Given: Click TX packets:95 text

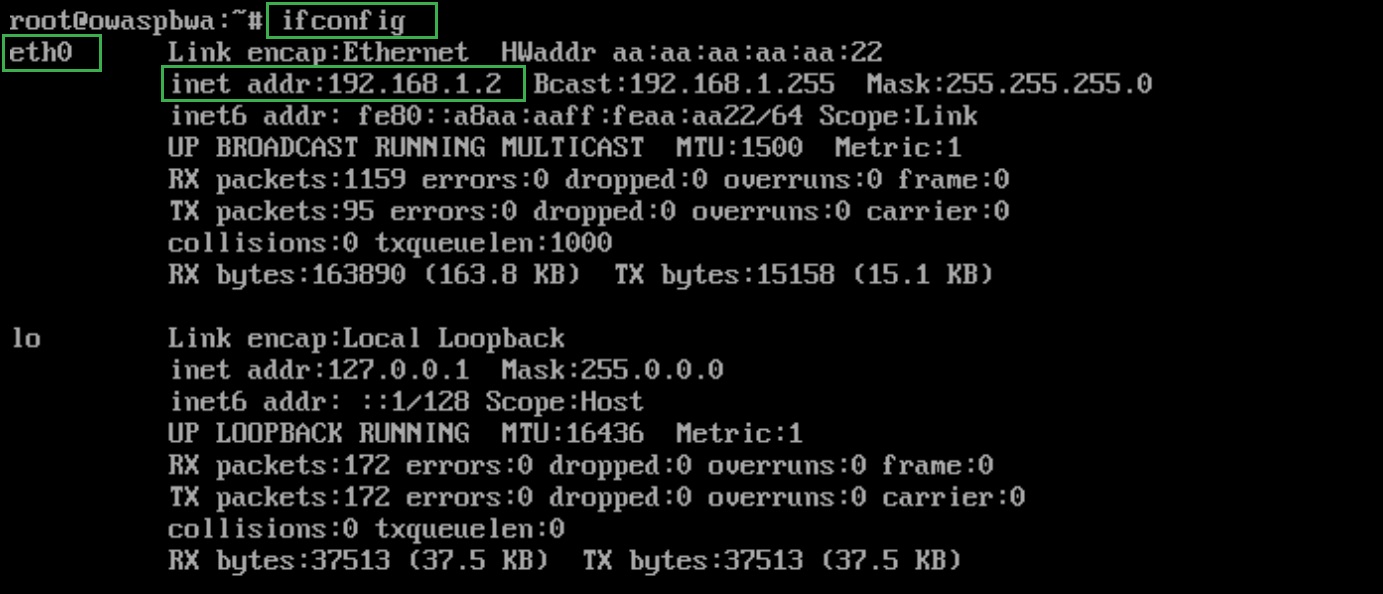Looking at the screenshot, I should pos(271,212).
